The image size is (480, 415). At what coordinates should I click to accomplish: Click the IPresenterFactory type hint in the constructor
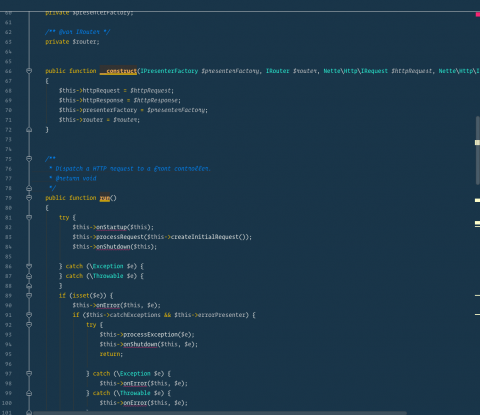click(169, 71)
